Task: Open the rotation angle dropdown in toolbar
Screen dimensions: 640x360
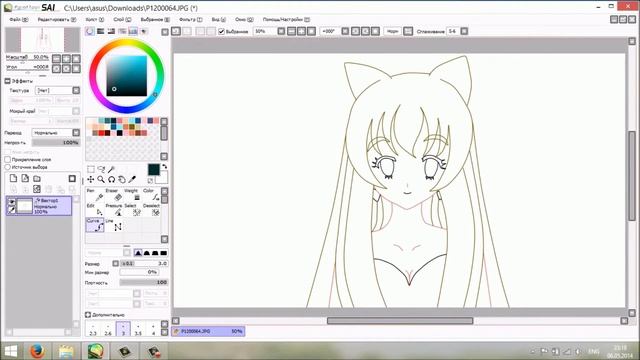Action: [345, 31]
